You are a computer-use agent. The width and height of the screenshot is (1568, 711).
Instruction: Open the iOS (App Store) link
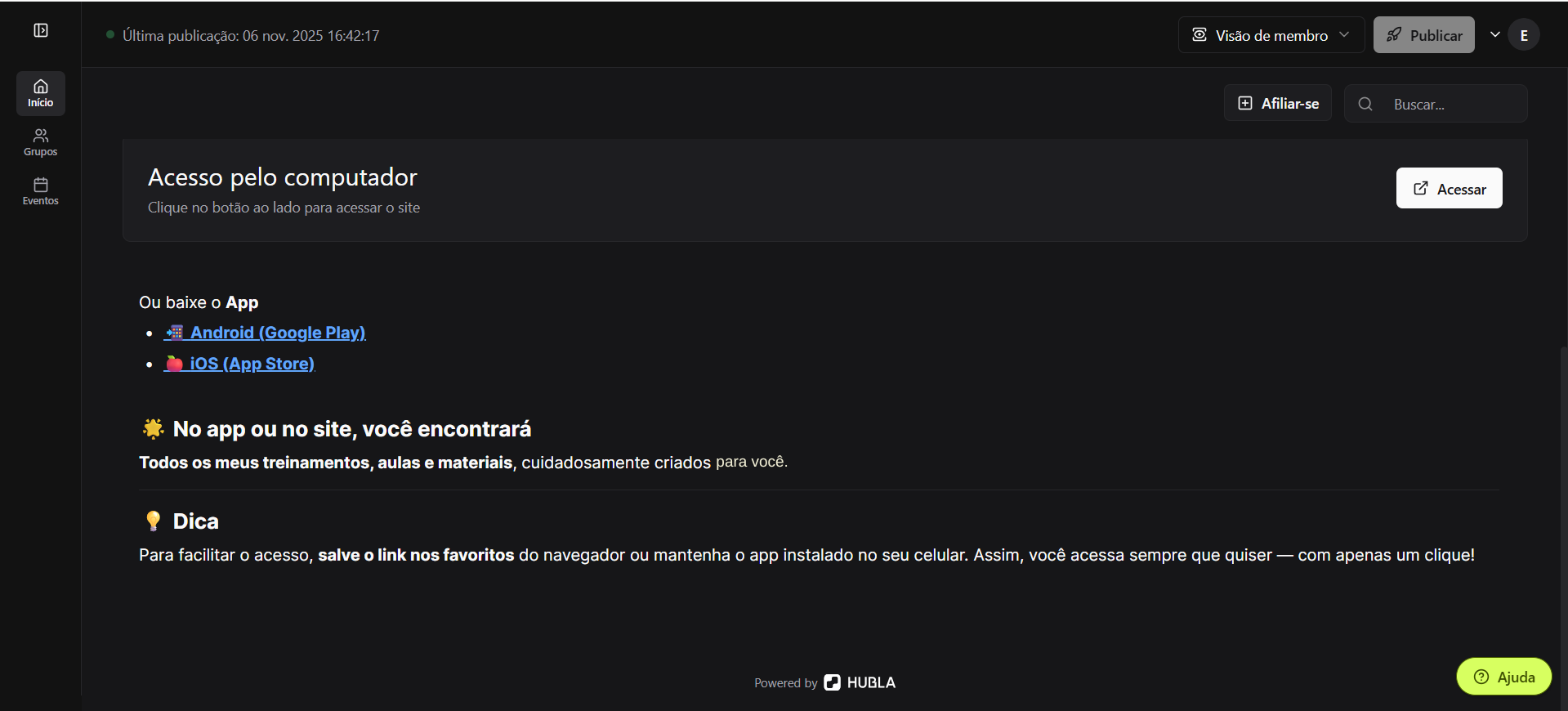[239, 364]
